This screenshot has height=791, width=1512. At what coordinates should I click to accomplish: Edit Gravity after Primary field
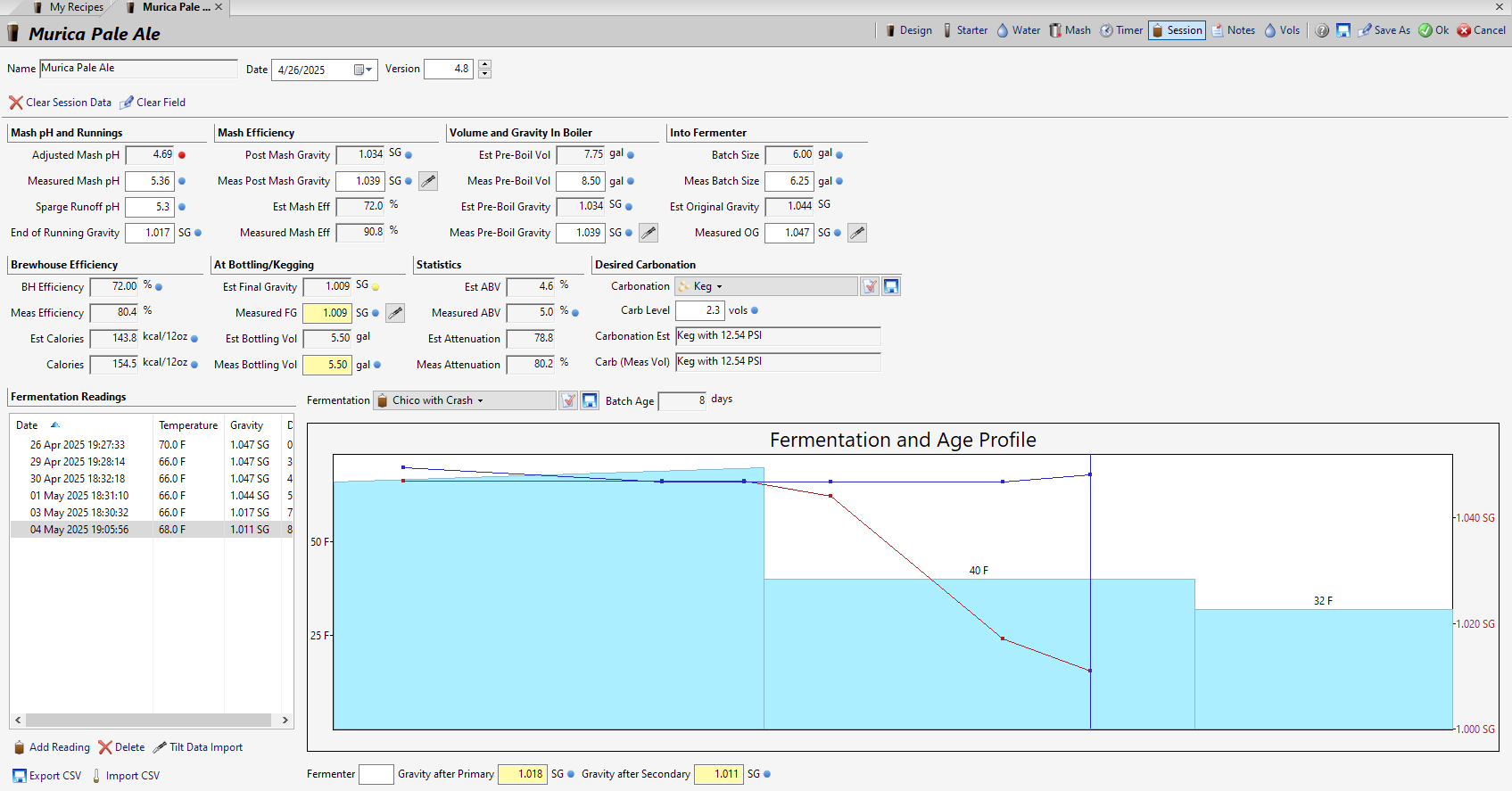point(522,774)
